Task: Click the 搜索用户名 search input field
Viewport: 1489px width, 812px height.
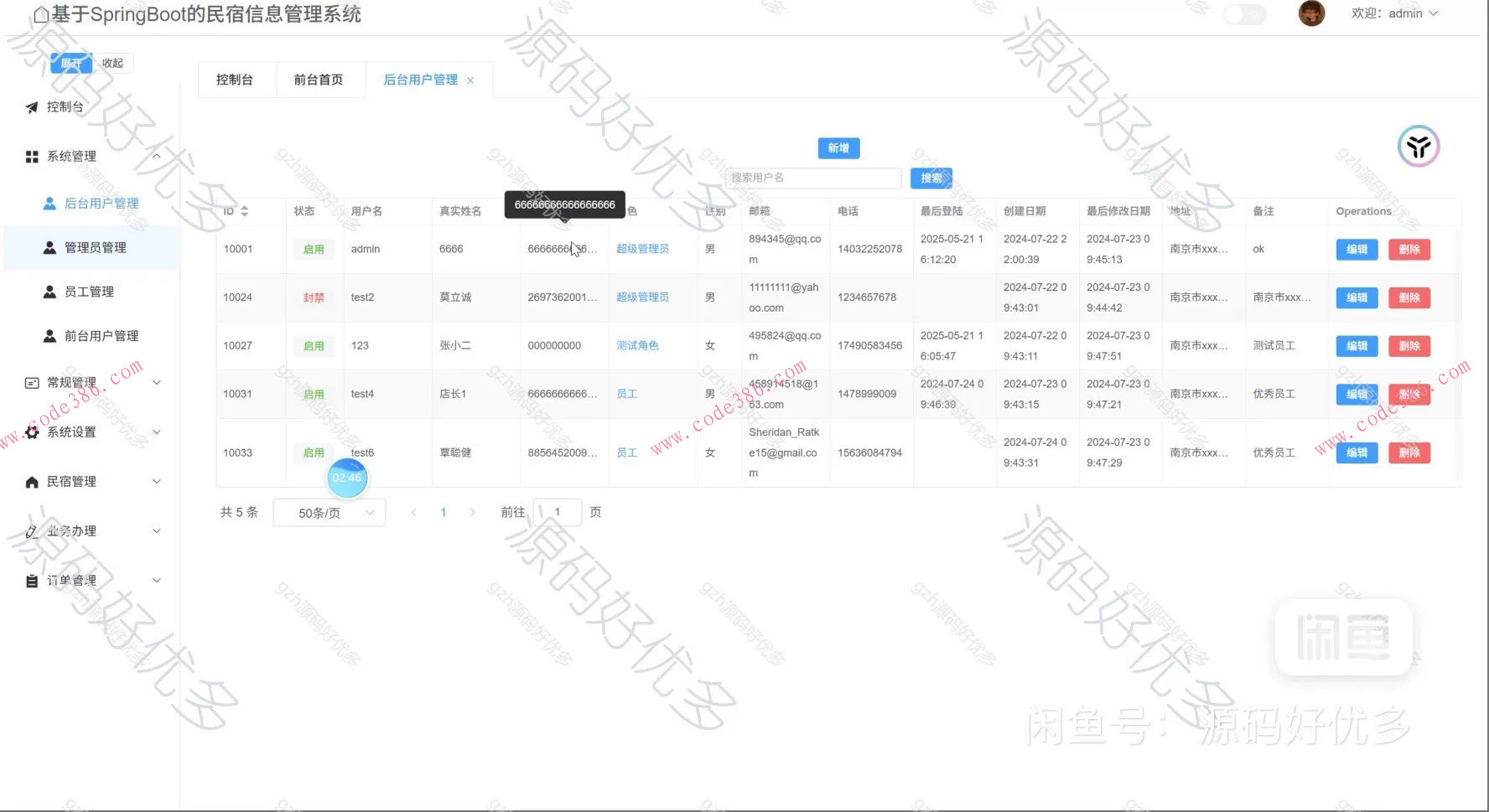Action: [812, 178]
